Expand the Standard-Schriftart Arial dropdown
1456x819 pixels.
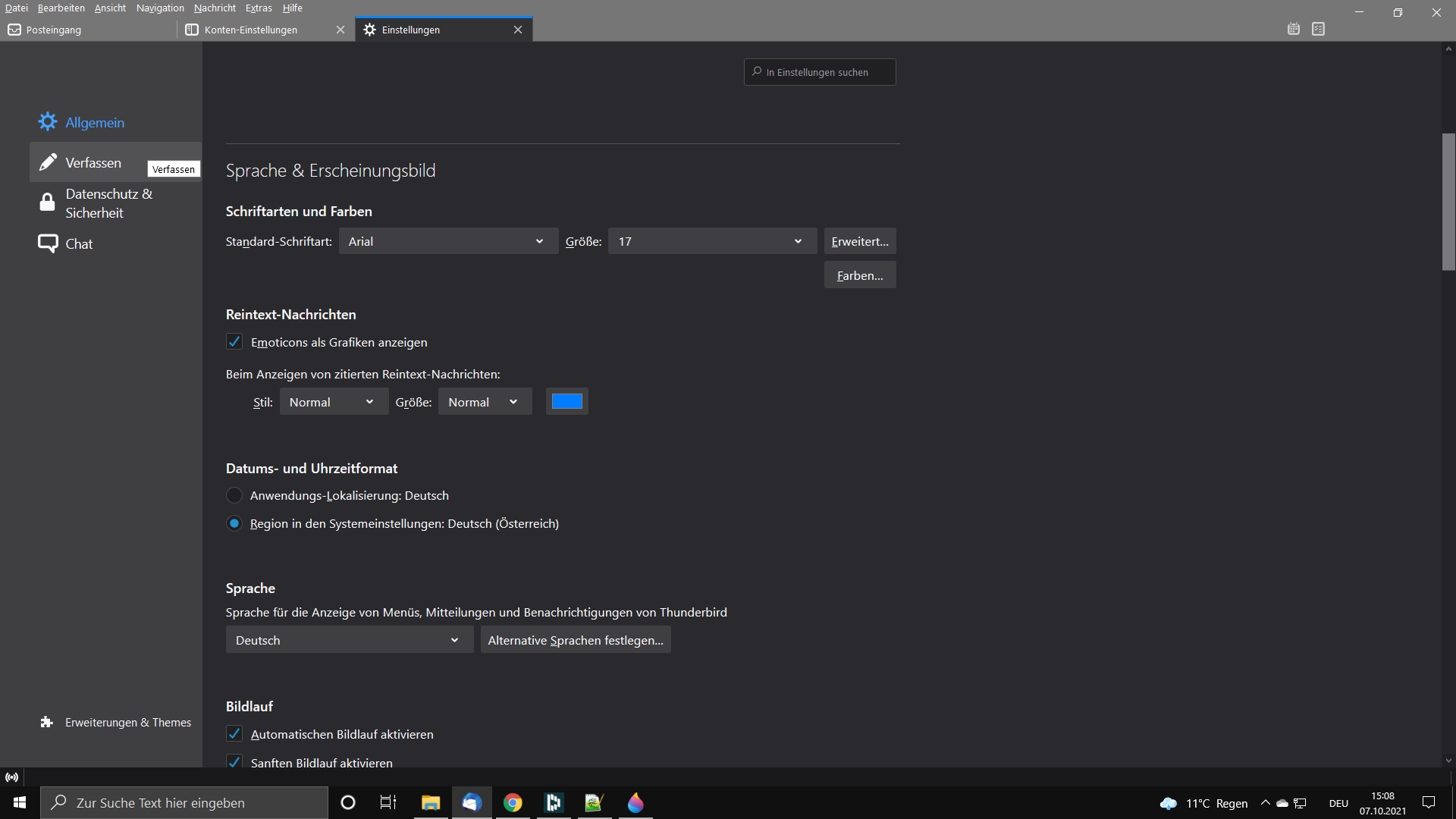[448, 241]
